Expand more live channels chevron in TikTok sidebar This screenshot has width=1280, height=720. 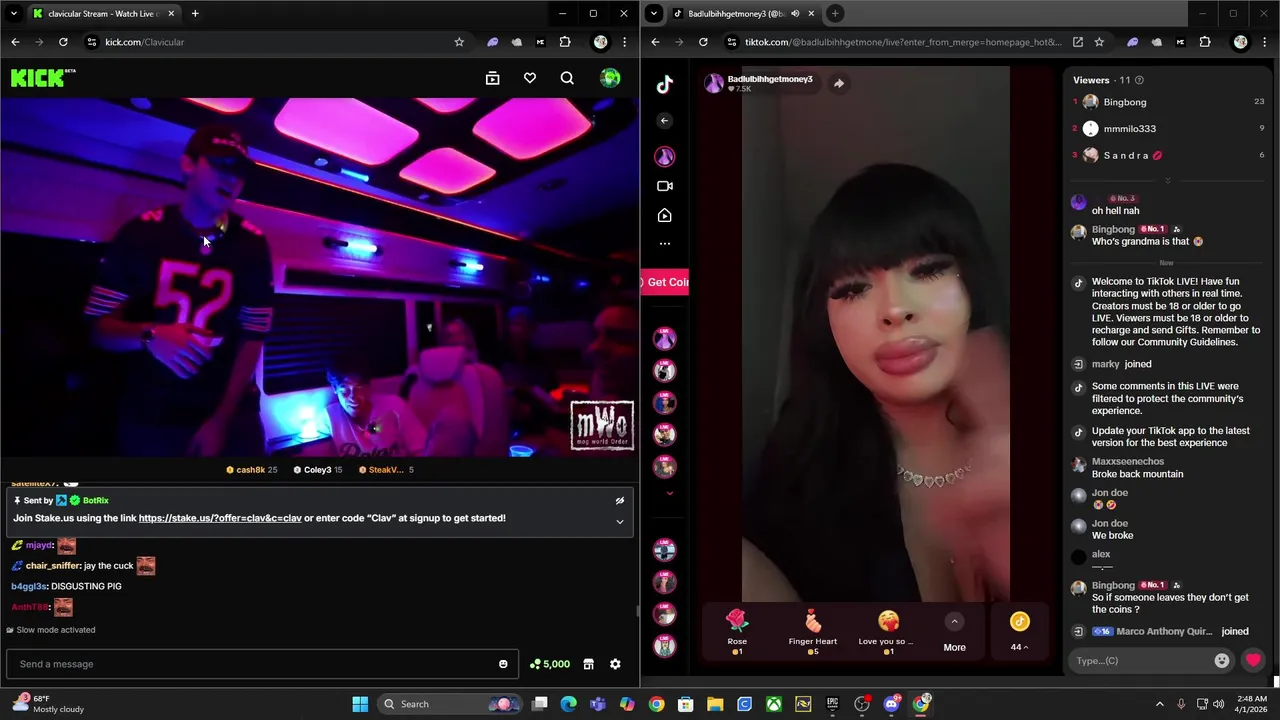pyautogui.click(x=669, y=493)
